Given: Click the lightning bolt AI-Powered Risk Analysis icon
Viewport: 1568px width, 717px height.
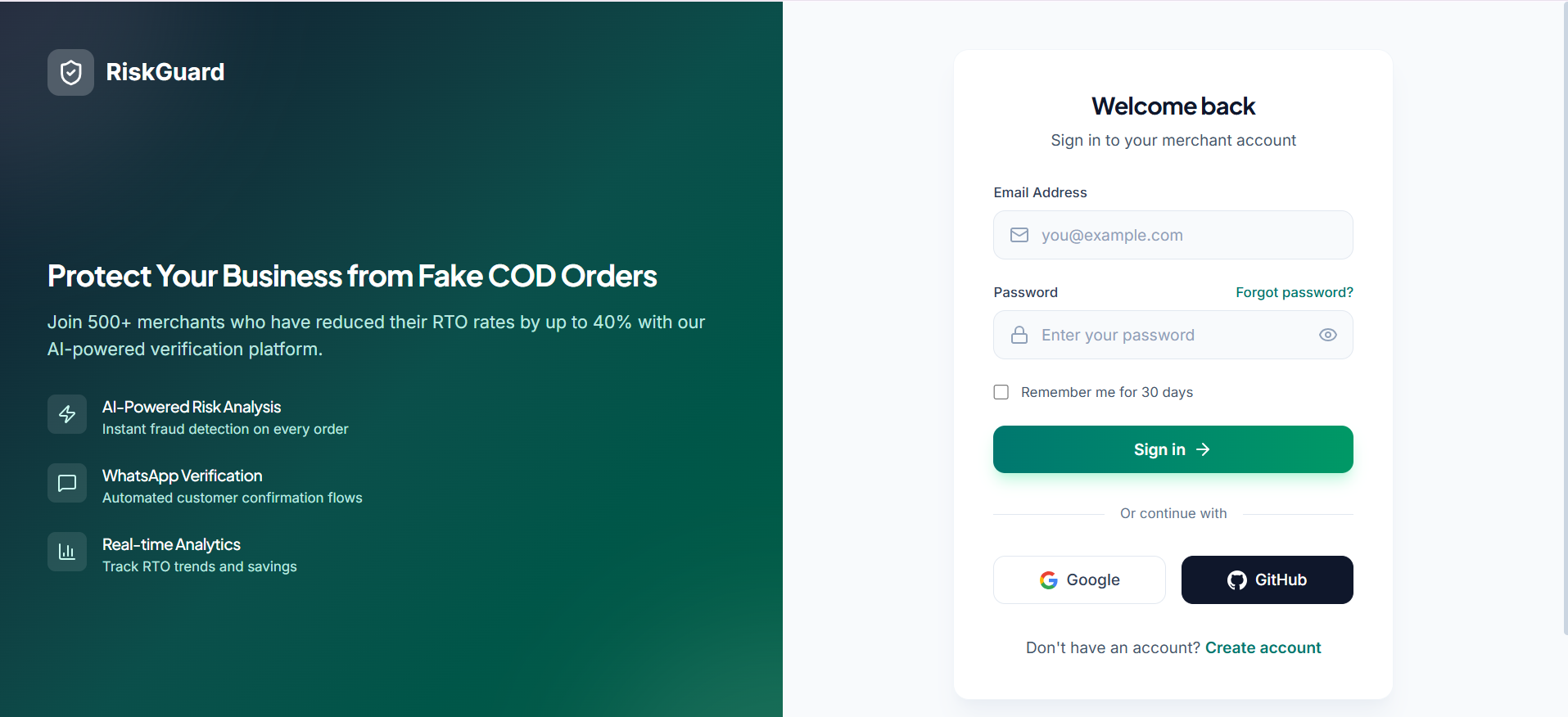Looking at the screenshot, I should (x=67, y=414).
